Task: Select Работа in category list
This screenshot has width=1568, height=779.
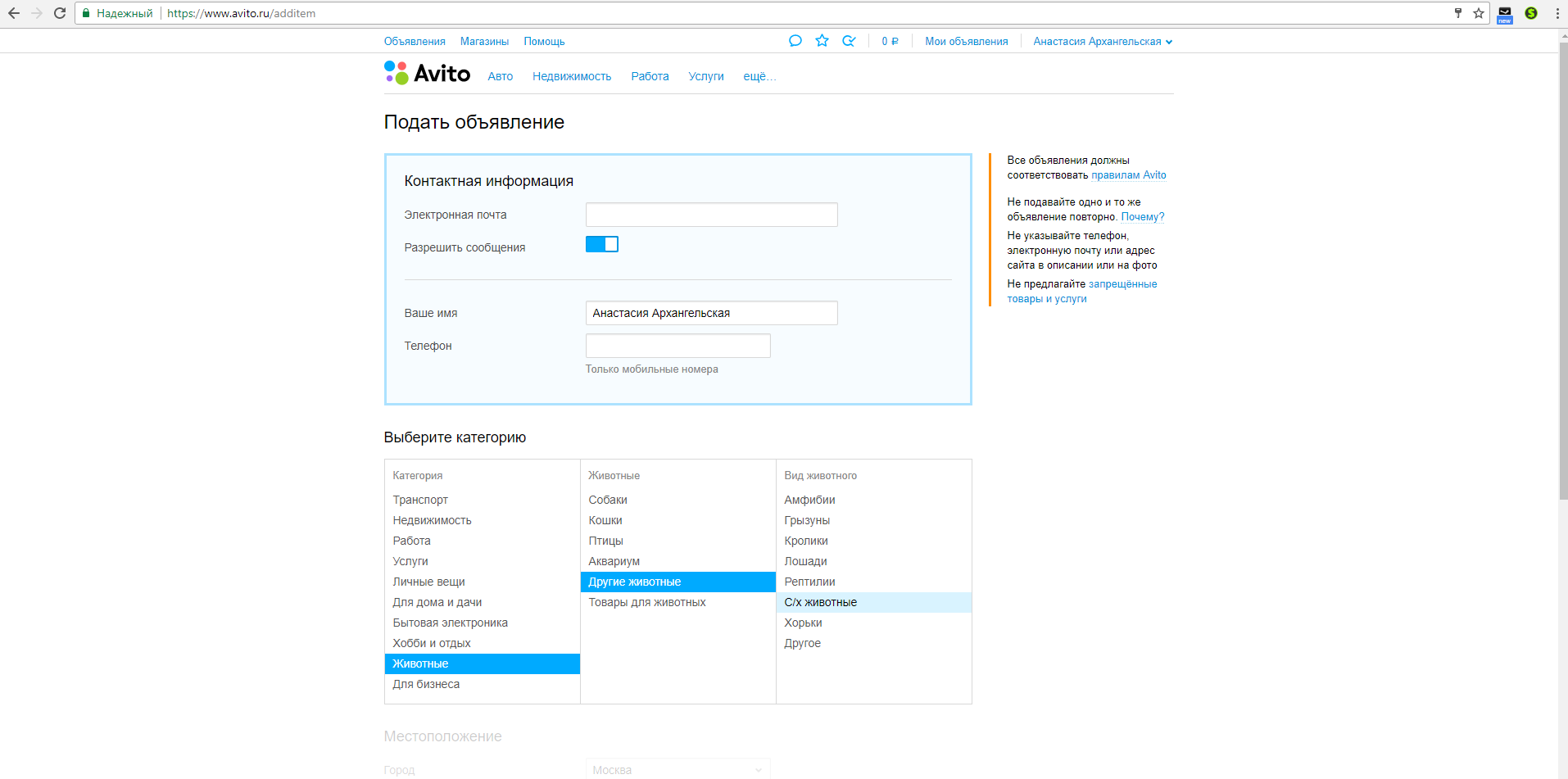Action: tap(483, 541)
